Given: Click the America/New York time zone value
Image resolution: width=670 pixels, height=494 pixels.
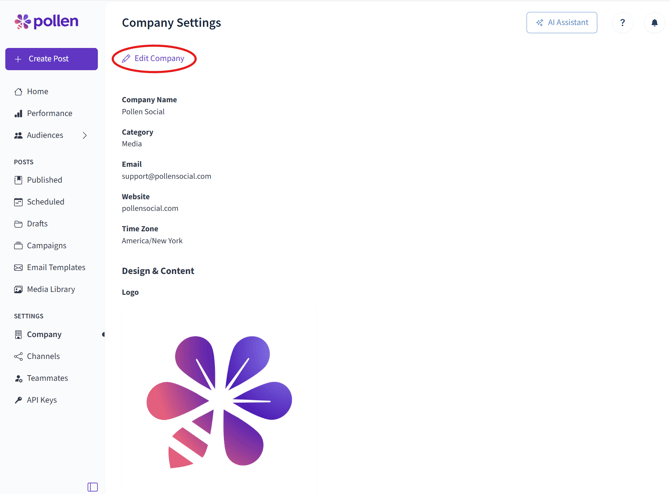Looking at the screenshot, I should tap(152, 241).
